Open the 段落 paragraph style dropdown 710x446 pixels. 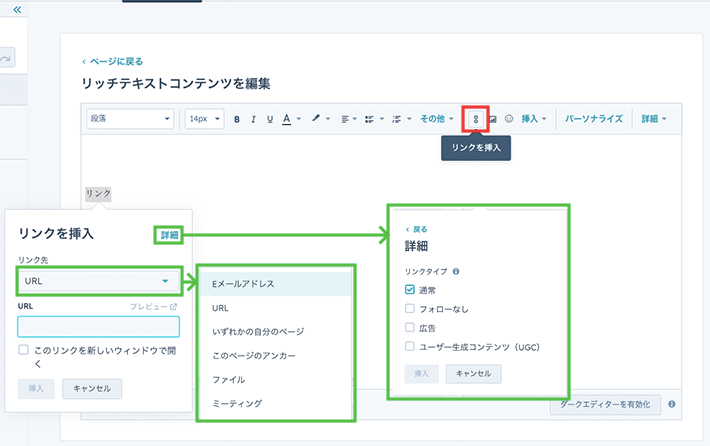coord(130,119)
